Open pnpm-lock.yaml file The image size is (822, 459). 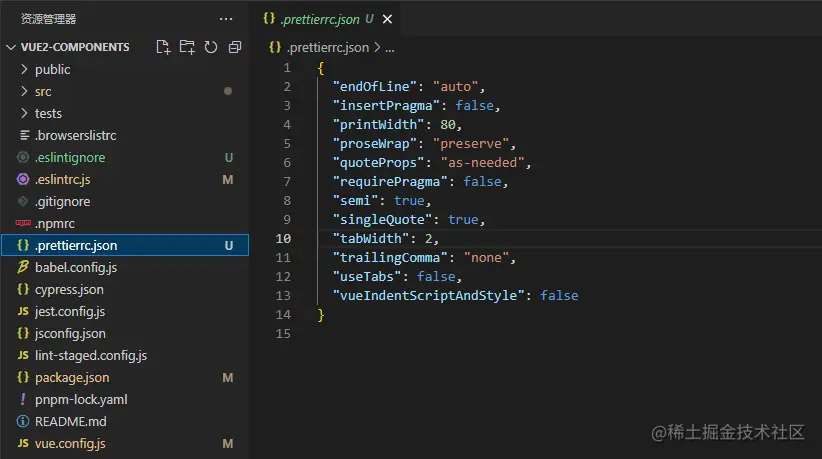[81, 399]
